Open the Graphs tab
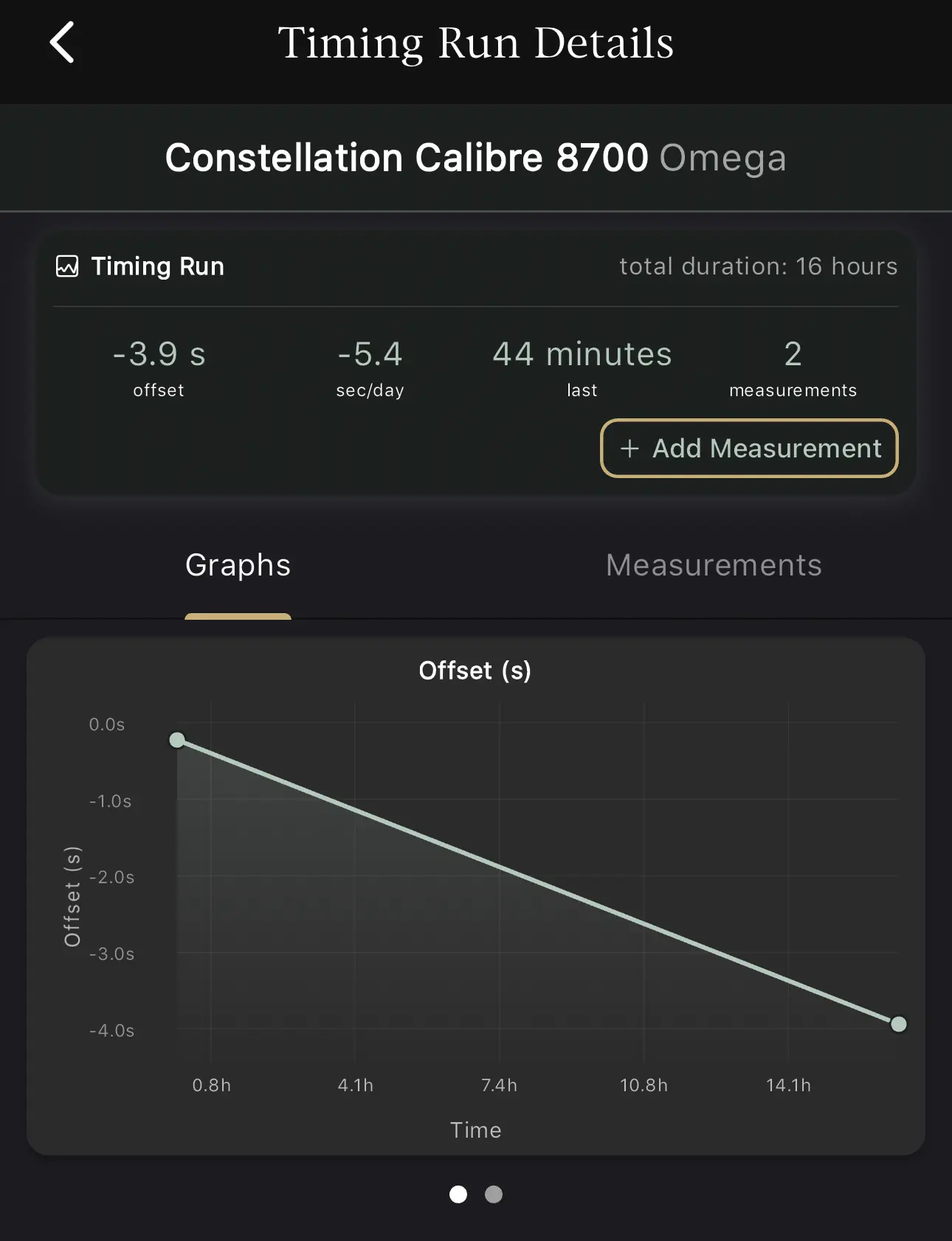Viewport: 952px width, 1241px height. point(238,565)
